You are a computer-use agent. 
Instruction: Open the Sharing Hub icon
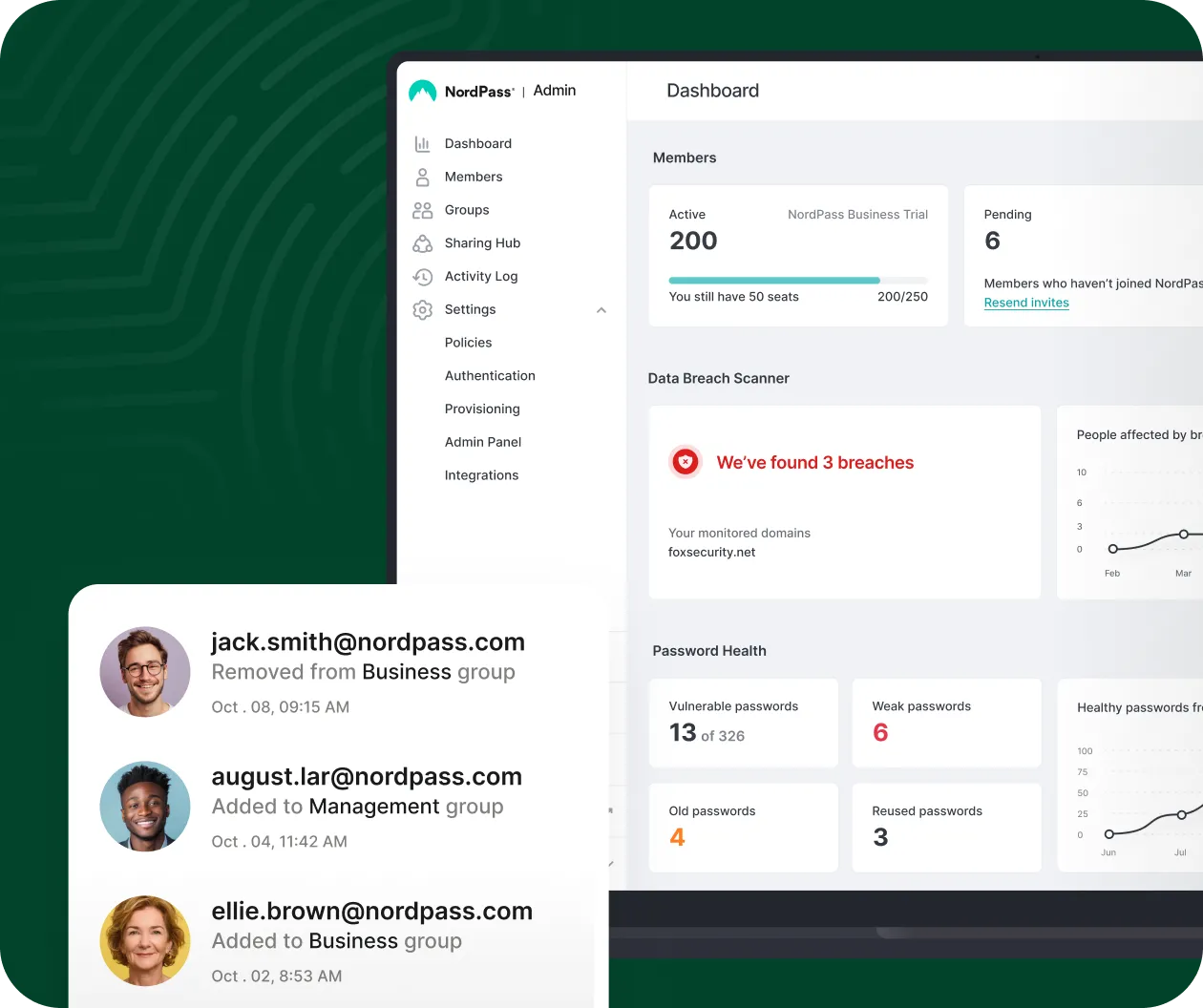point(423,243)
